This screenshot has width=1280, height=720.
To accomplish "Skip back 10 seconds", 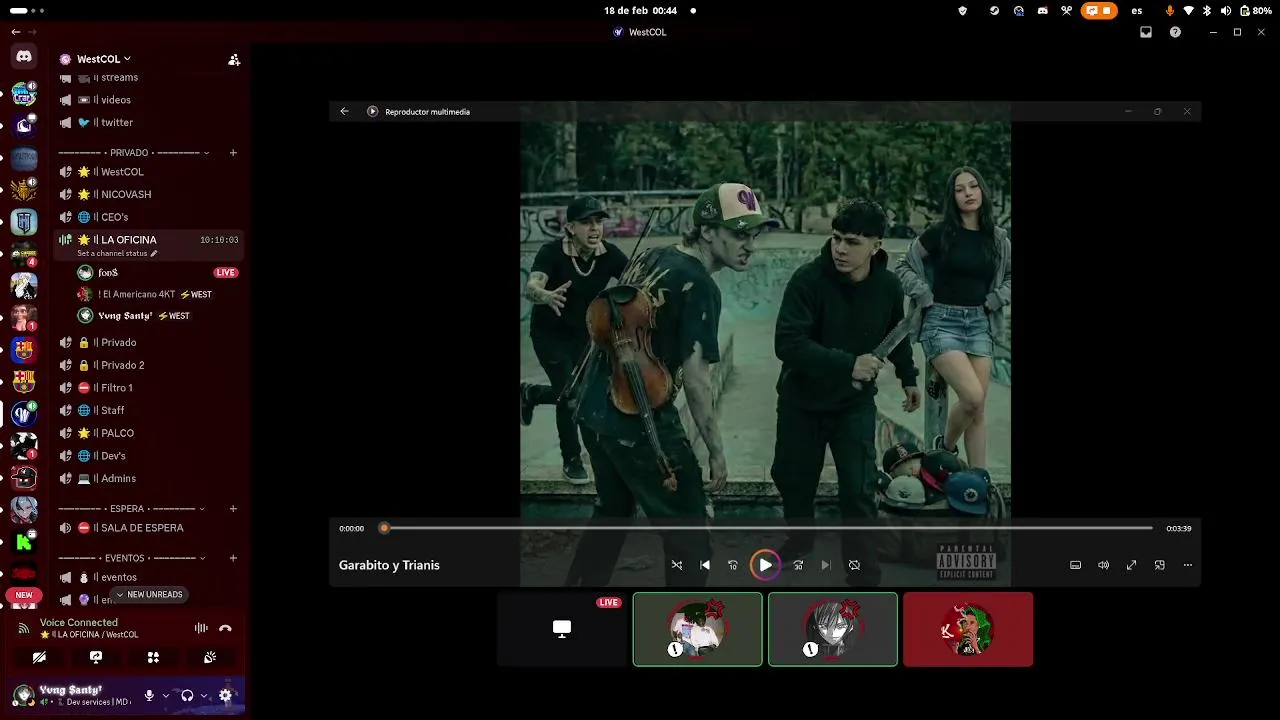I will tap(733, 565).
